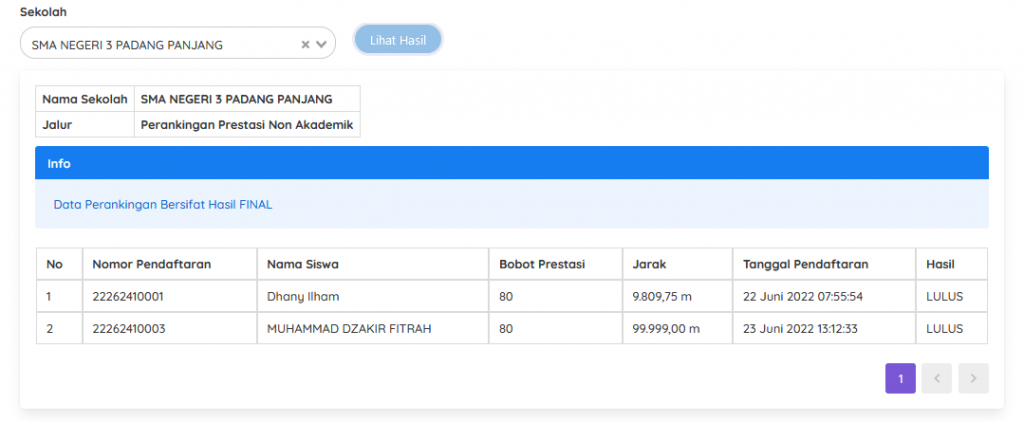The image size is (1024, 422).
Task: Click the Jarak column header
Action: 650,264
